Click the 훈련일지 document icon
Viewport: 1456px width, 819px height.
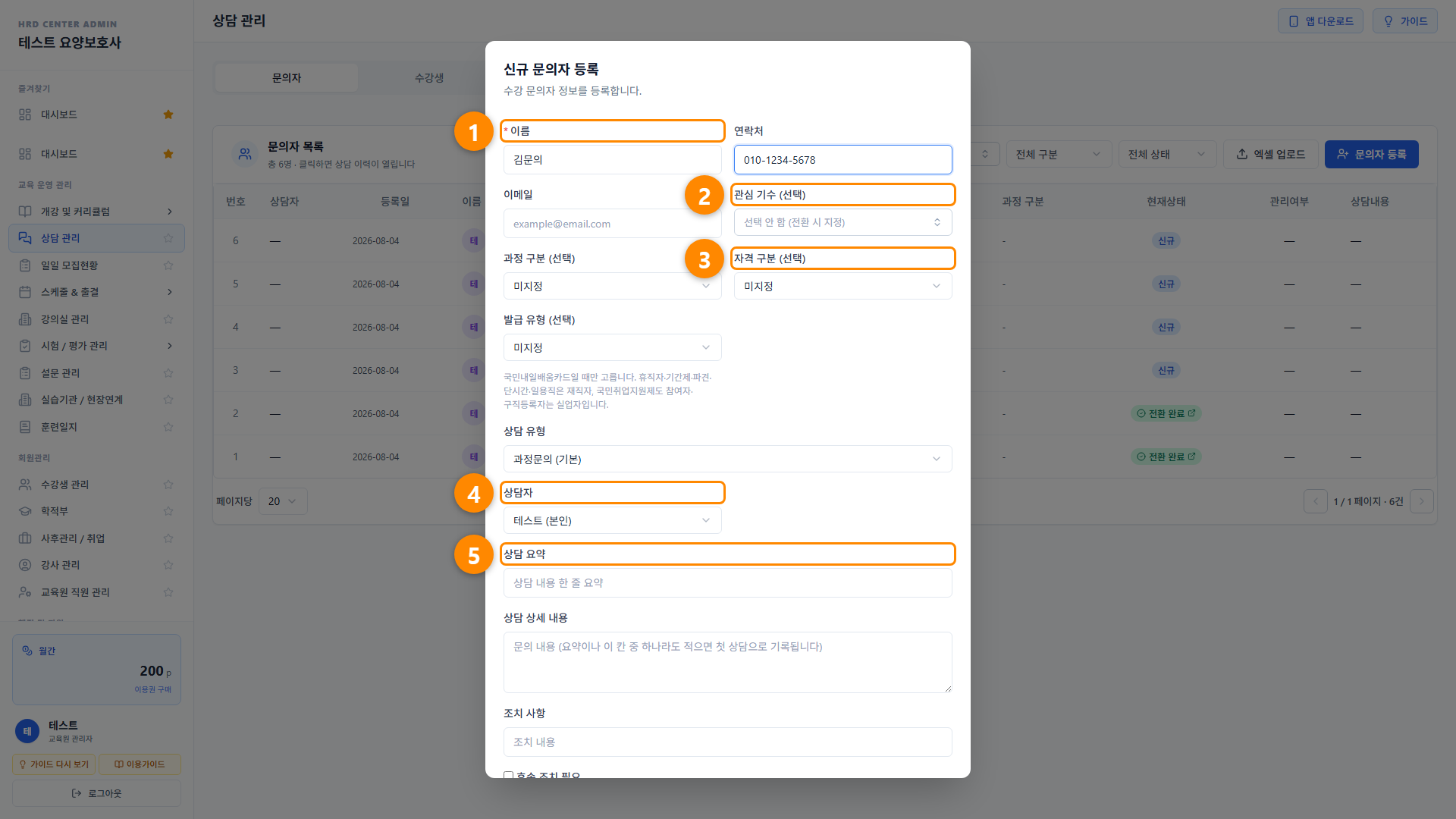pyautogui.click(x=25, y=427)
